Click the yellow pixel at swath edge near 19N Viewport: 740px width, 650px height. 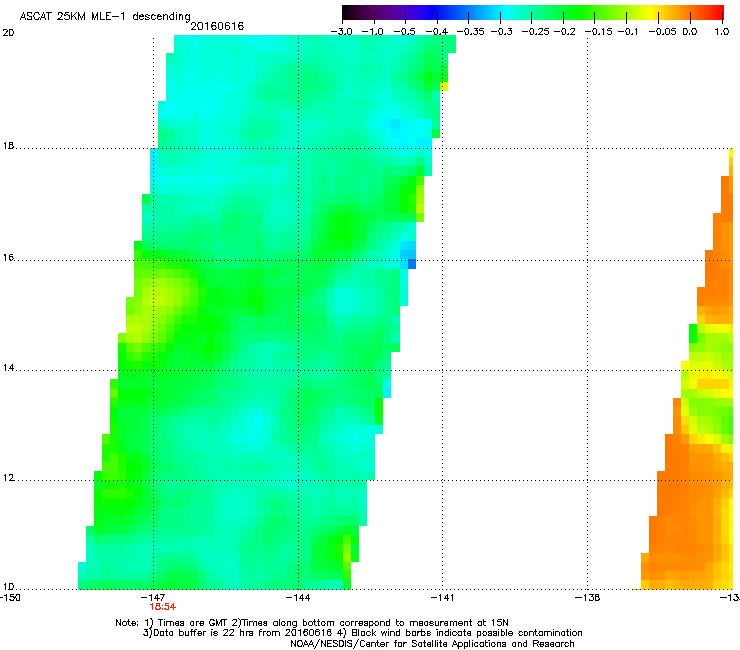point(444,86)
